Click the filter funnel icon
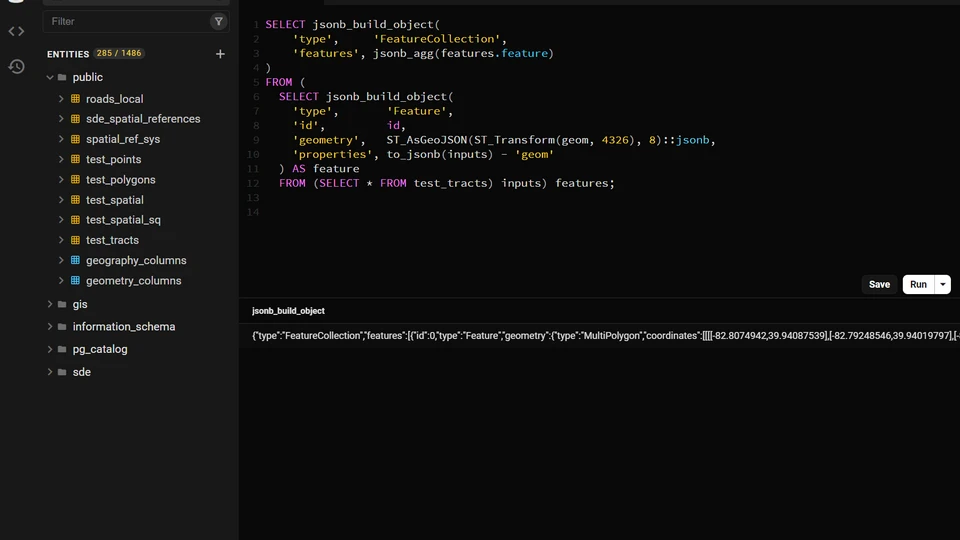 219,21
